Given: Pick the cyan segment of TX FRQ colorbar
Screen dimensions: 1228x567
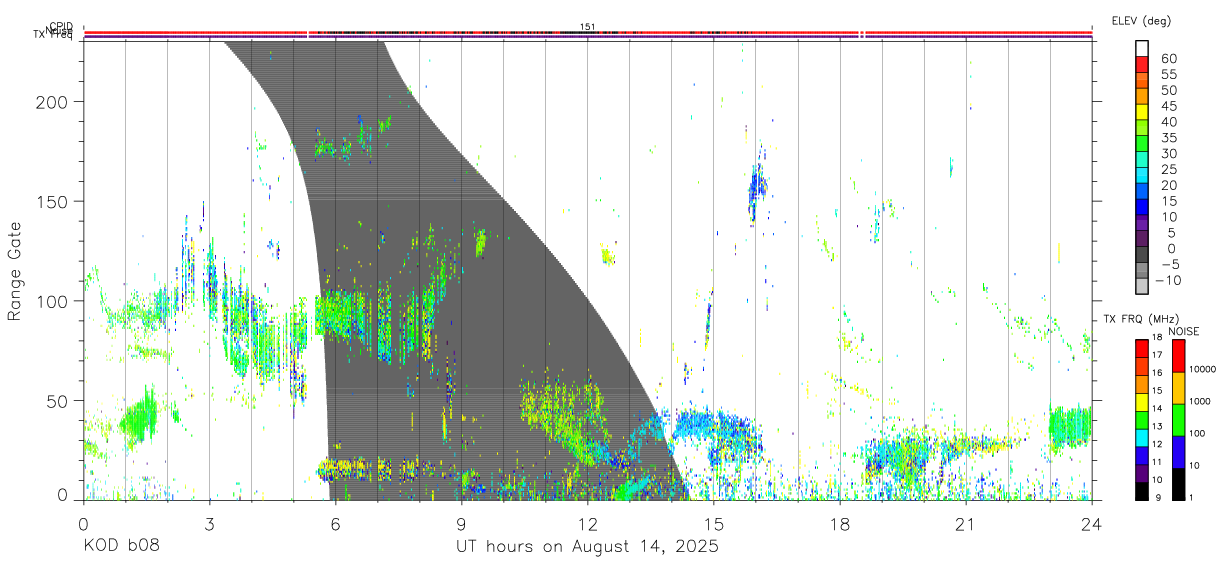Looking at the screenshot, I should (1141, 438).
